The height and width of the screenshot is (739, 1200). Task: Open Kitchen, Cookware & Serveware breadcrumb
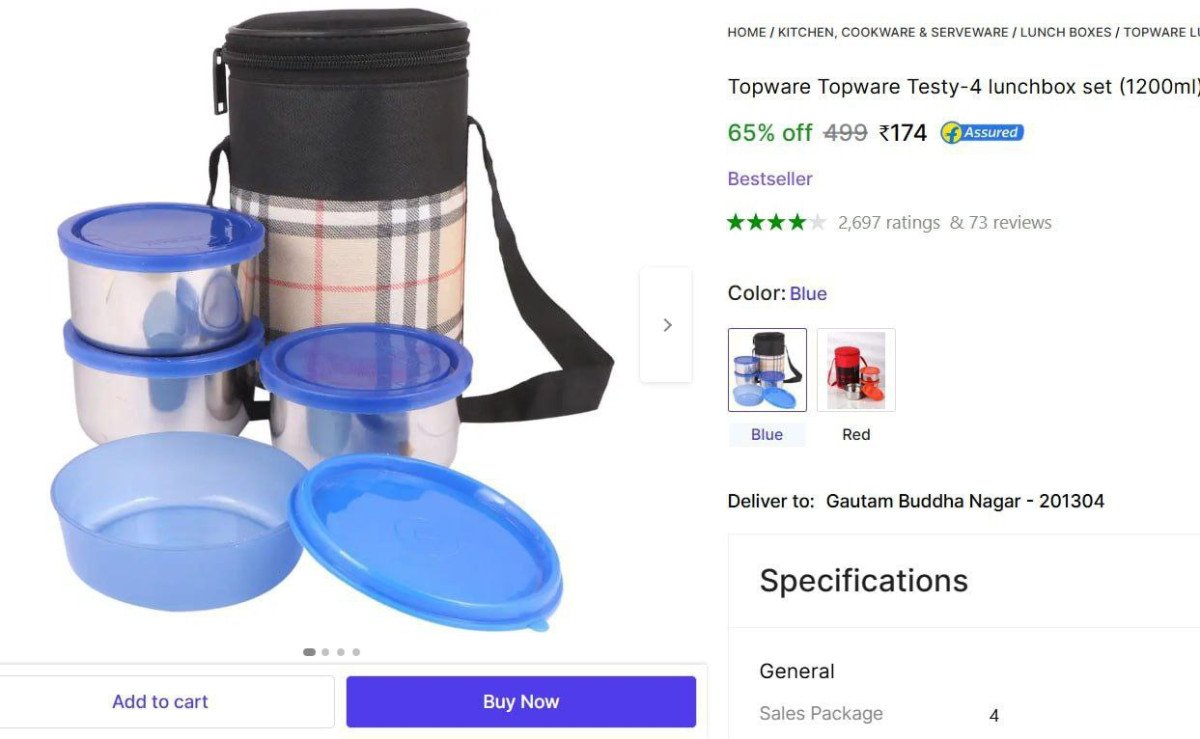[893, 32]
